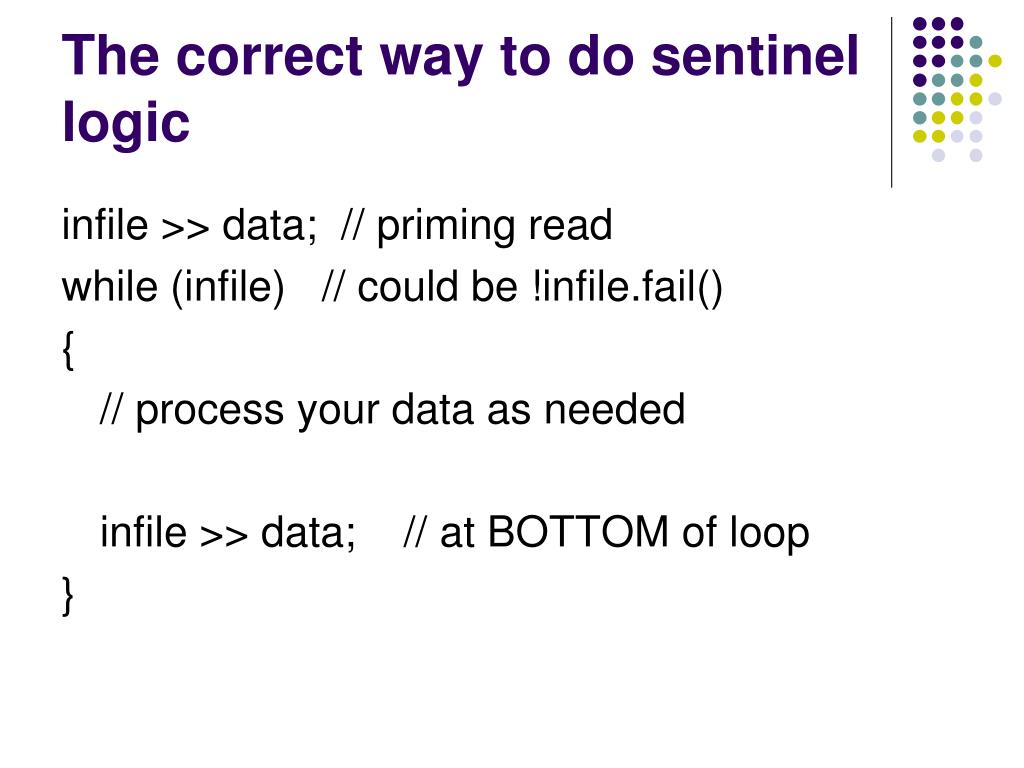Click the opening curly brace
The image size is (1024, 768).
tap(68, 349)
